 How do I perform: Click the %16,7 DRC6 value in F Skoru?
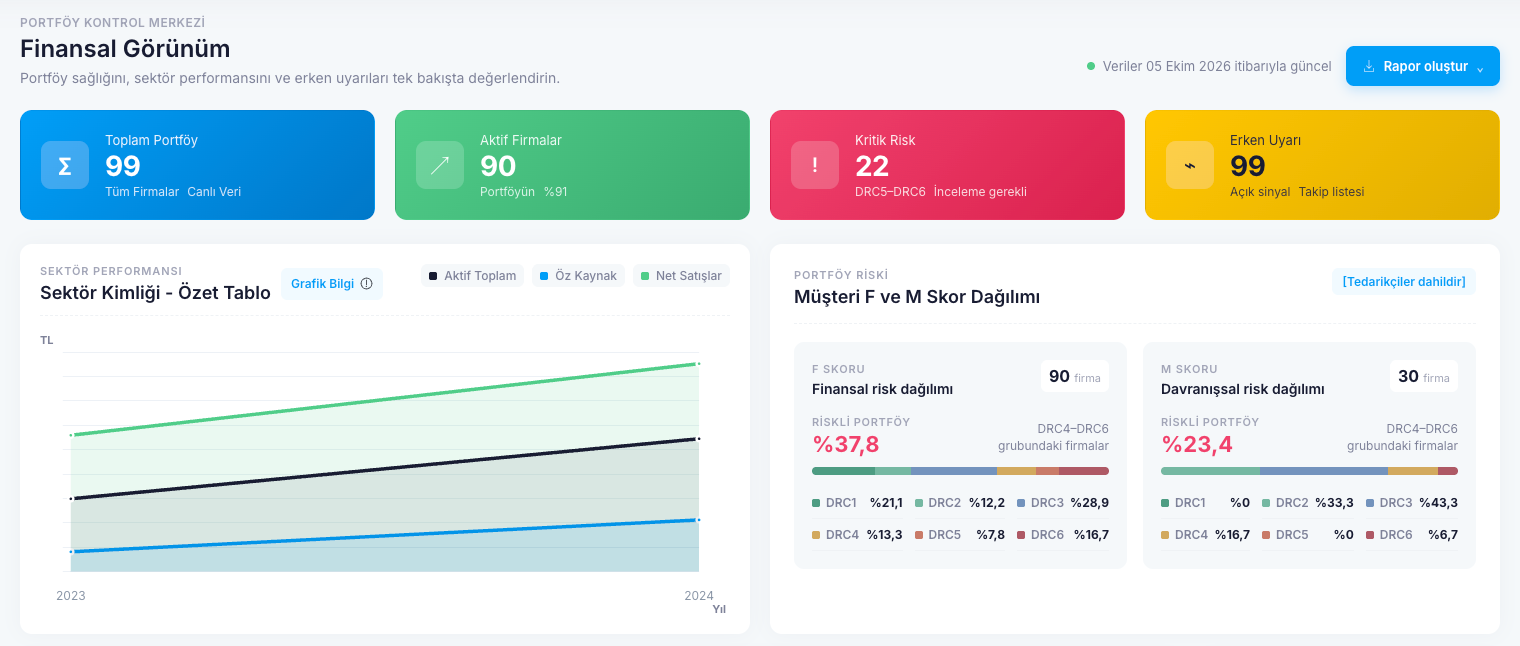(1091, 535)
